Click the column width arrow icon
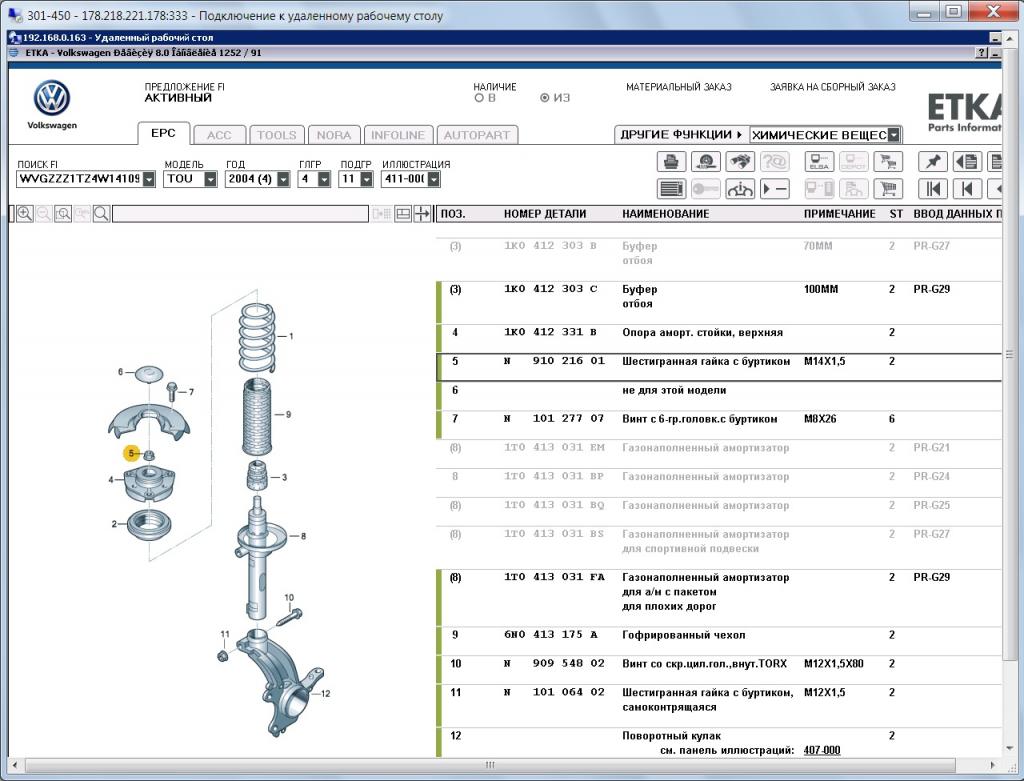 pyautogui.click(x=423, y=214)
